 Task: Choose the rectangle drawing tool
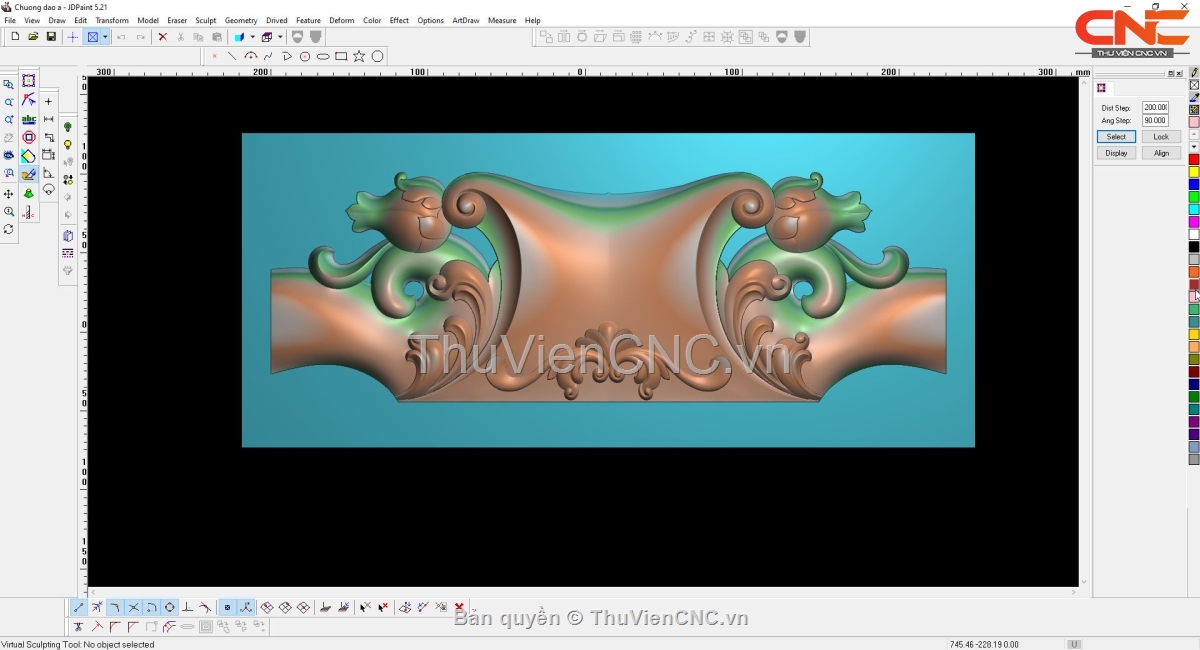click(x=341, y=57)
